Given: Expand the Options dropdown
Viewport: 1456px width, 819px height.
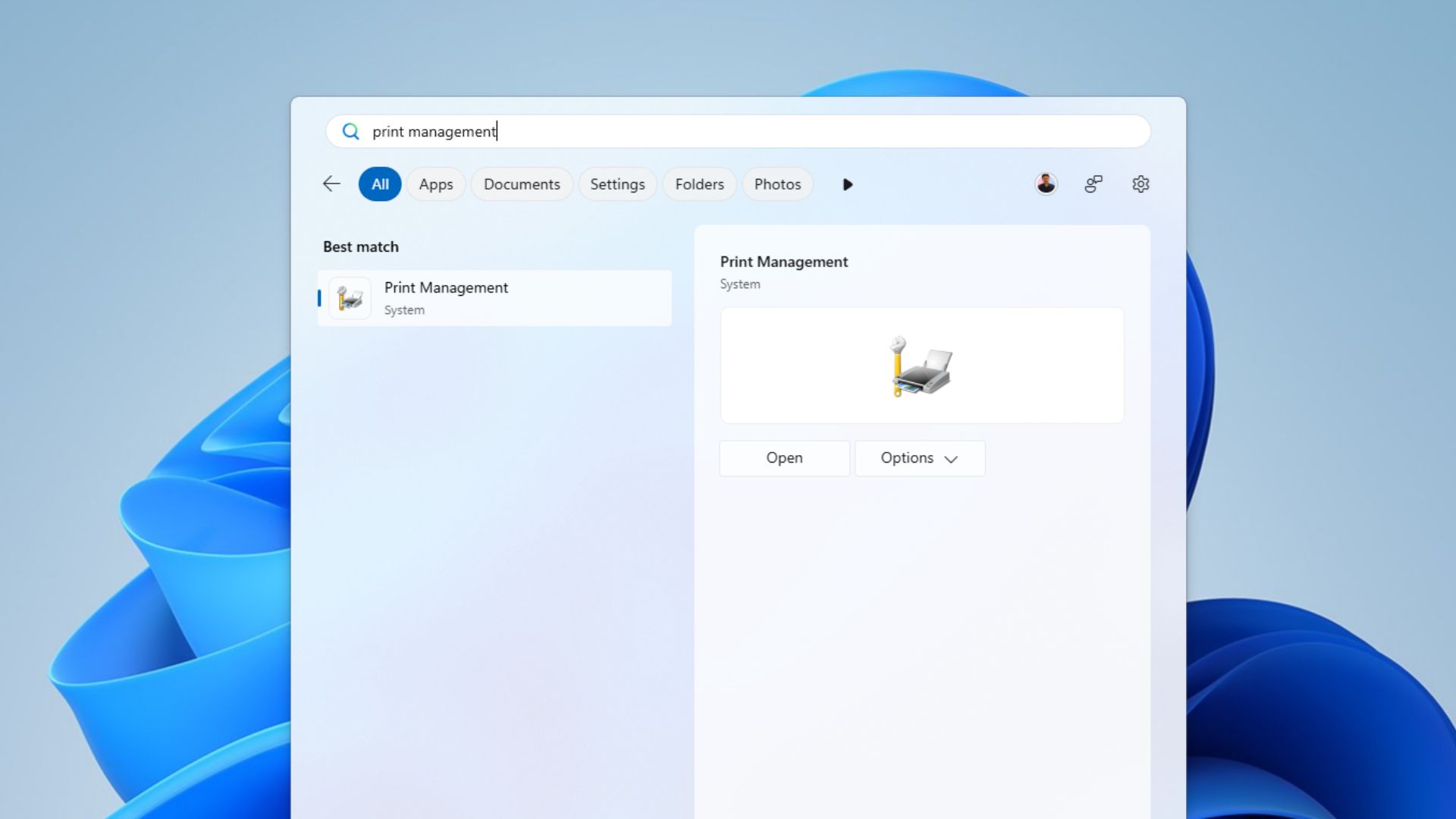Looking at the screenshot, I should tap(920, 458).
